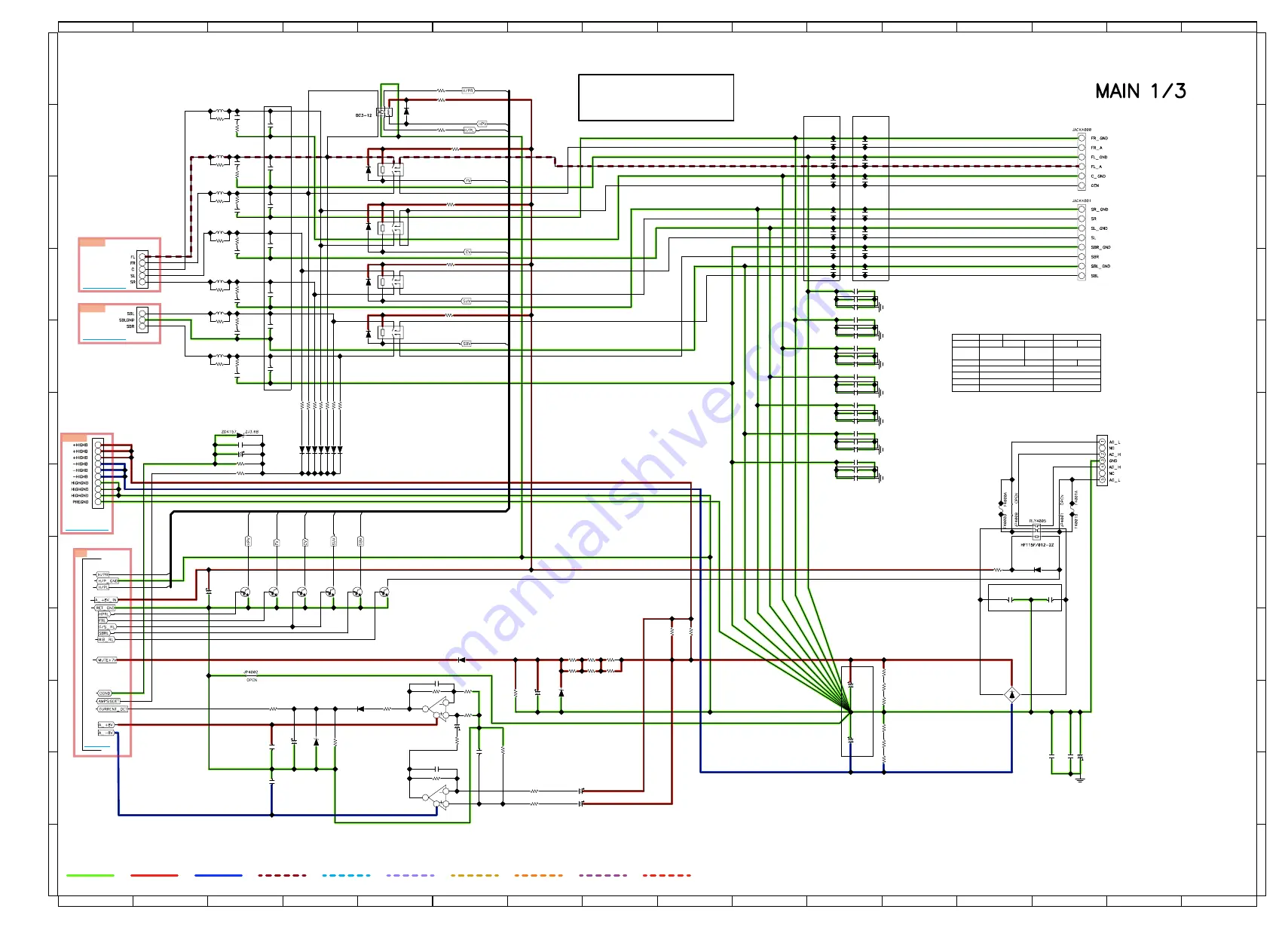Click the SBLGND pin label
Image resolution: width=1282 pixels, height=952 pixels.
click(126, 320)
